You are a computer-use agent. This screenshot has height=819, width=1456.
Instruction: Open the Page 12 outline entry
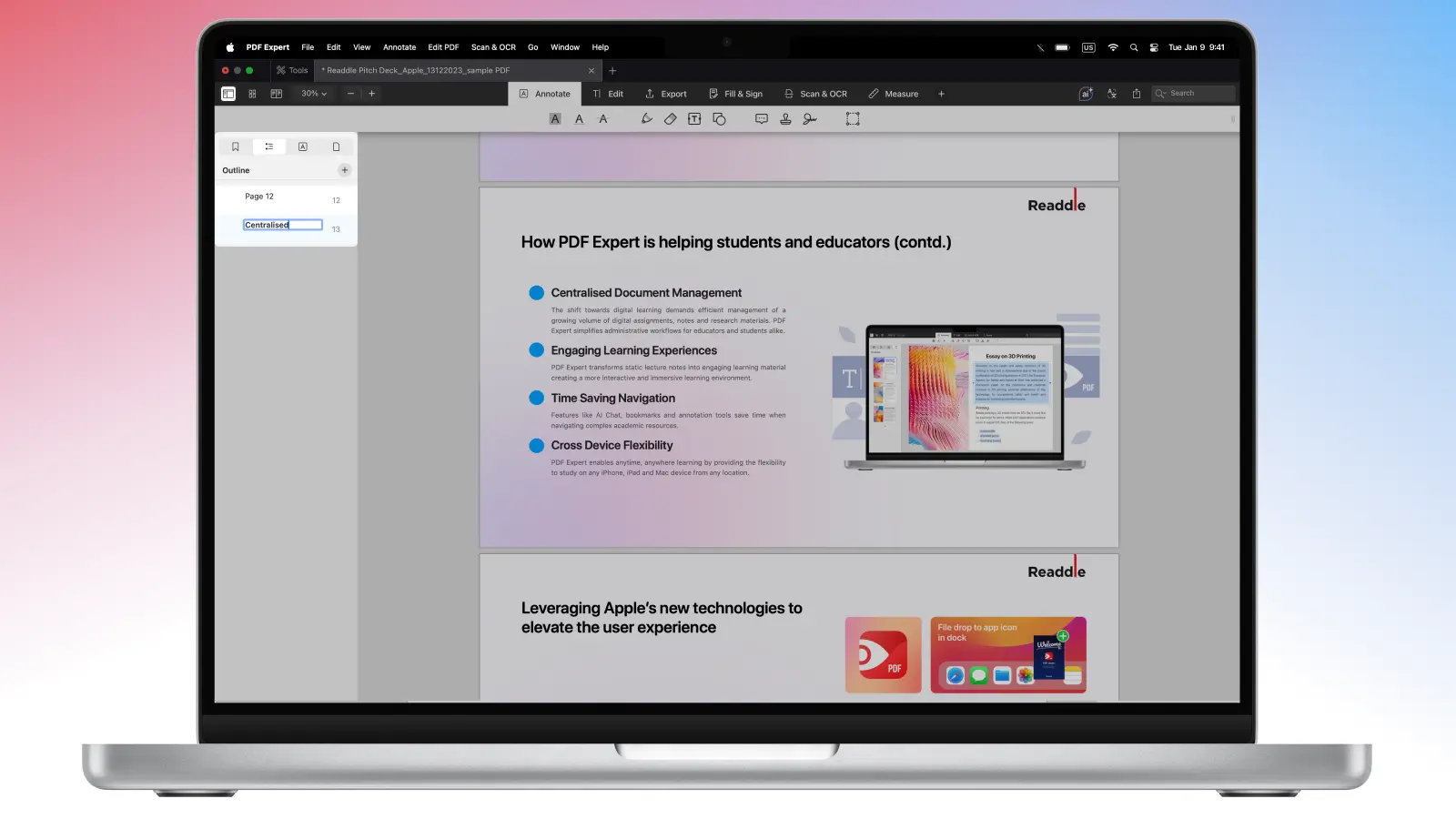(259, 197)
